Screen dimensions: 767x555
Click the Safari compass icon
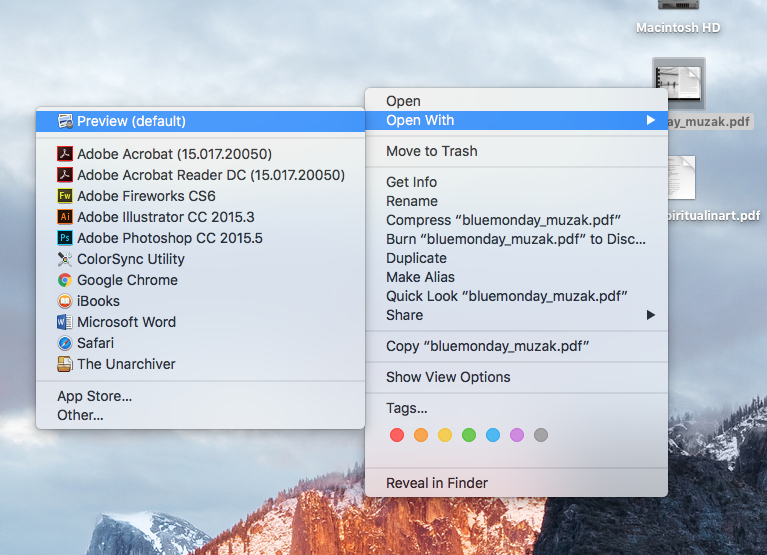point(65,343)
